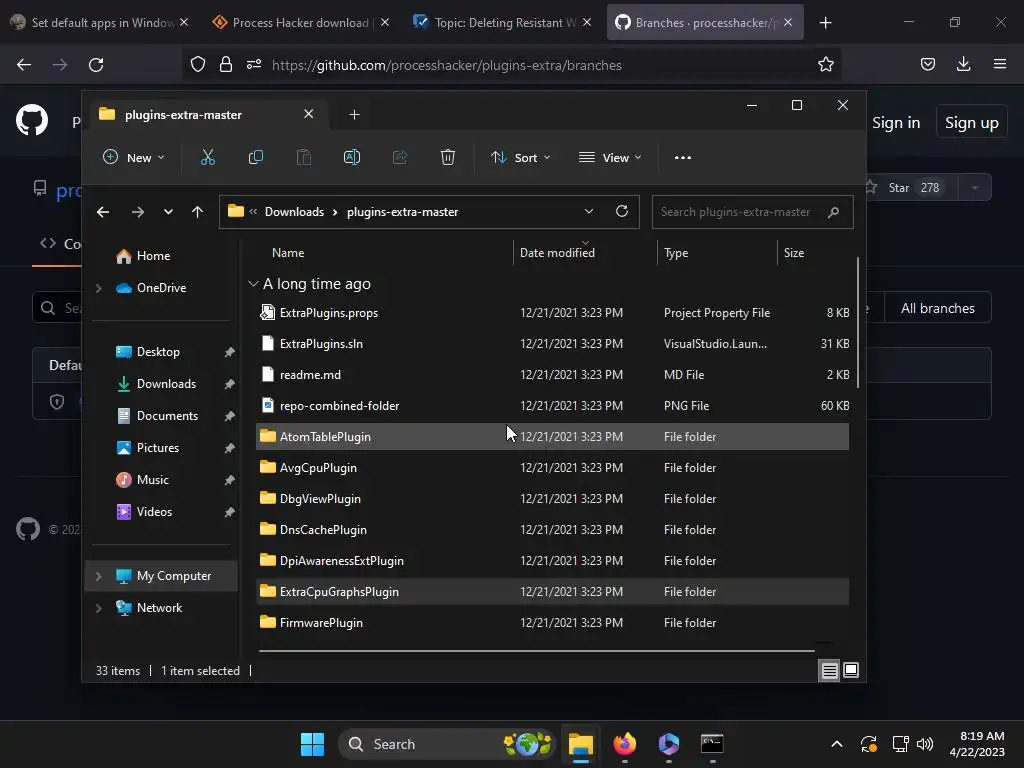Click the Copy icon in Explorer toolbar
Viewport: 1024px width, 768px height.
256,157
